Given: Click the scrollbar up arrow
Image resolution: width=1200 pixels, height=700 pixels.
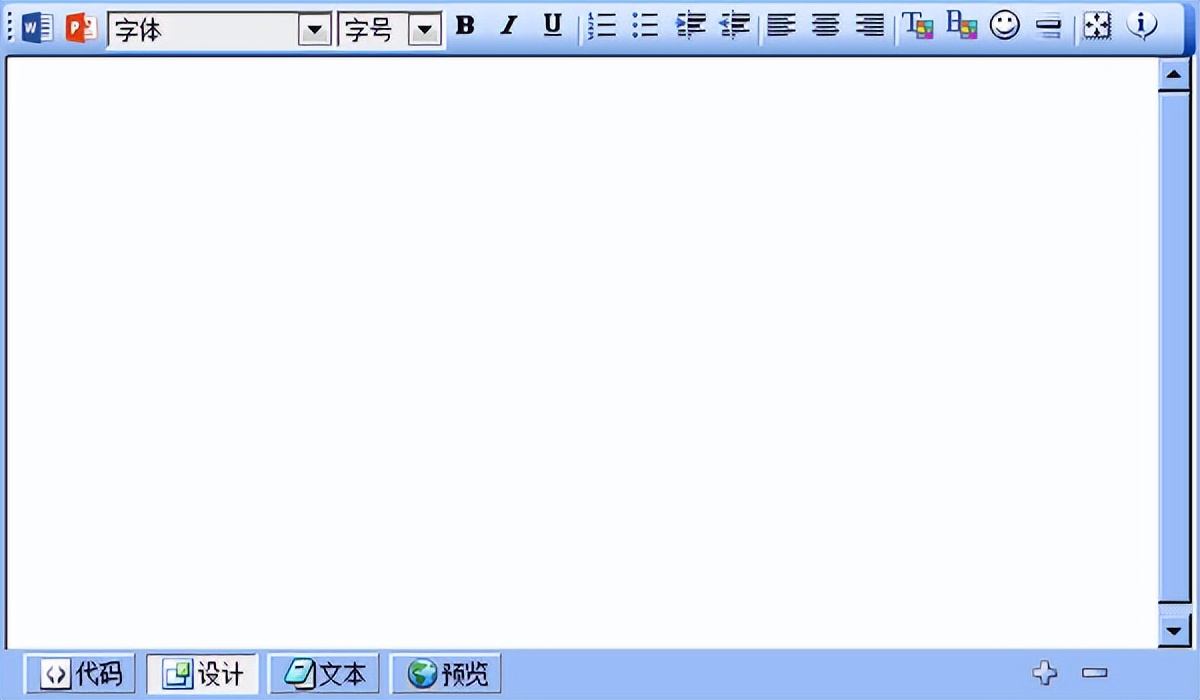Looking at the screenshot, I should point(1173,75).
